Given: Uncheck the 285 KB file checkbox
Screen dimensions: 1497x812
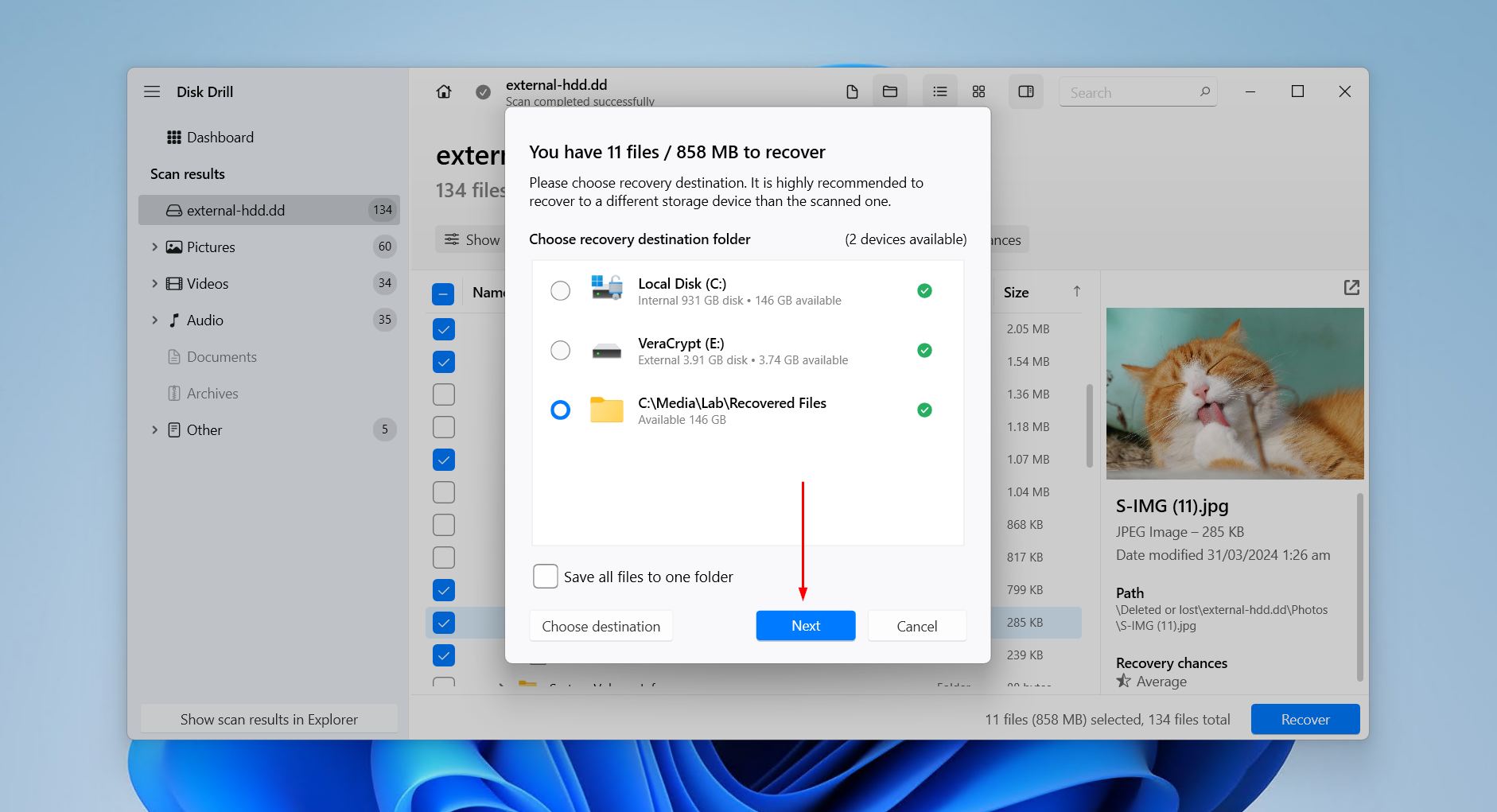Looking at the screenshot, I should [x=443, y=623].
